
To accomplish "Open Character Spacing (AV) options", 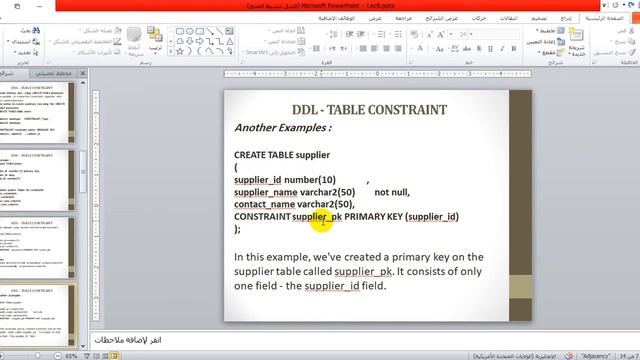I will coord(453,49).
